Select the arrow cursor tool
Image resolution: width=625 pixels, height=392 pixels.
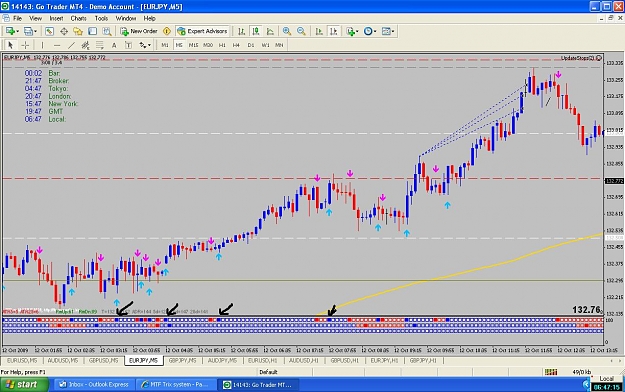[x=11, y=45]
